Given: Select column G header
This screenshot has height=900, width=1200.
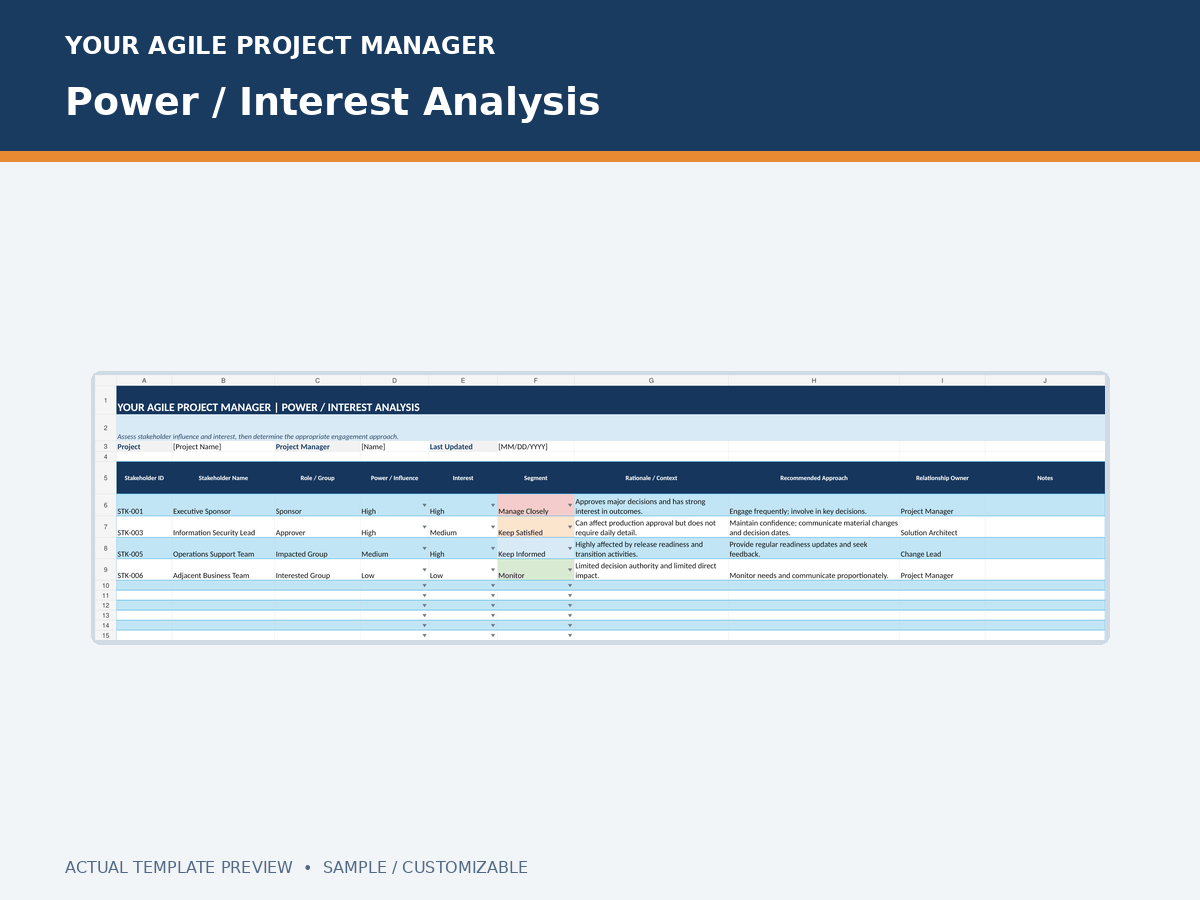Looking at the screenshot, I should [x=651, y=381].
